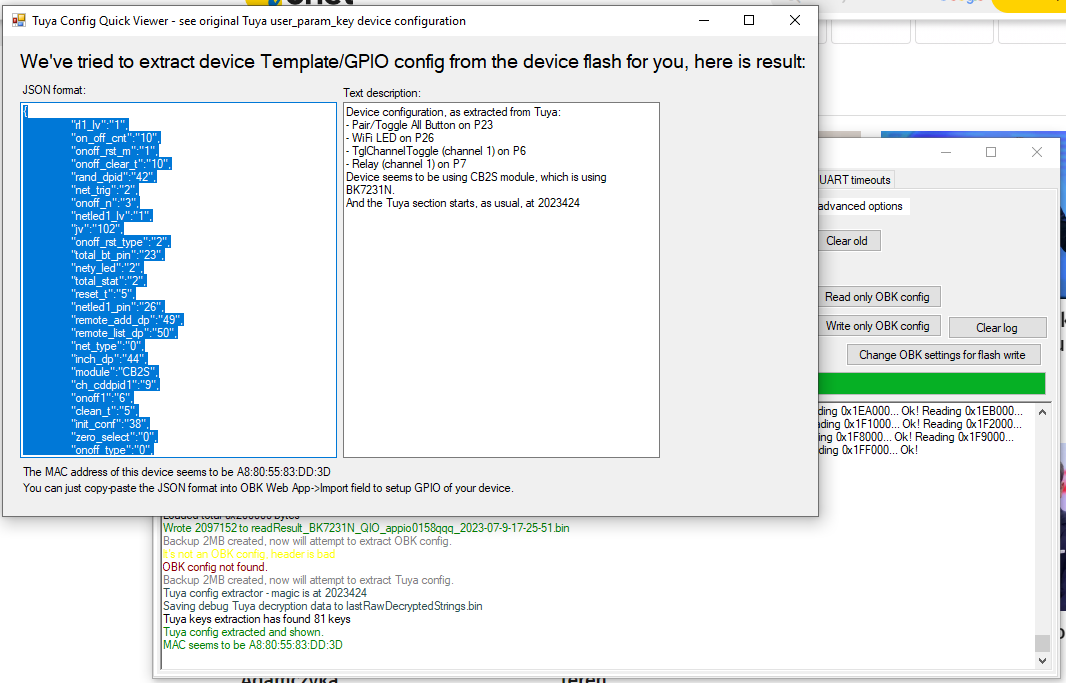The height and width of the screenshot is (683, 1066).
Task: Click the scroll-up arrow of the read log
Action: (1043, 412)
